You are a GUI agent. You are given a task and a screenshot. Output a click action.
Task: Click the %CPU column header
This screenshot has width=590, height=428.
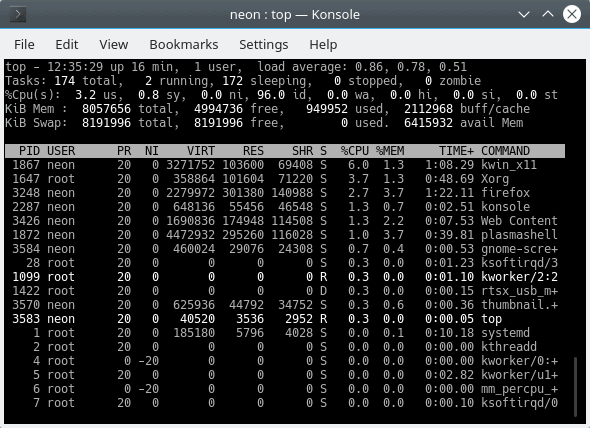coord(354,151)
